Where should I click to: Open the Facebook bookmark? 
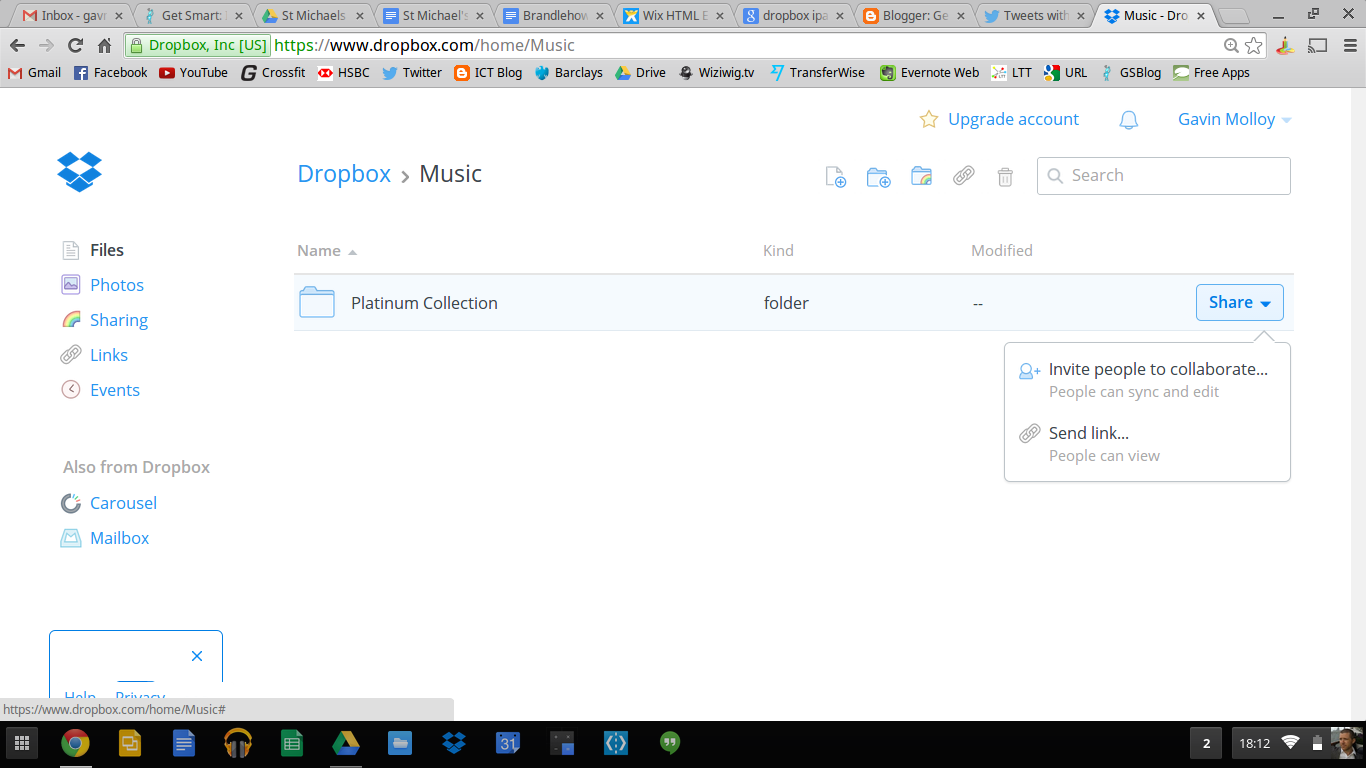(x=110, y=73)
